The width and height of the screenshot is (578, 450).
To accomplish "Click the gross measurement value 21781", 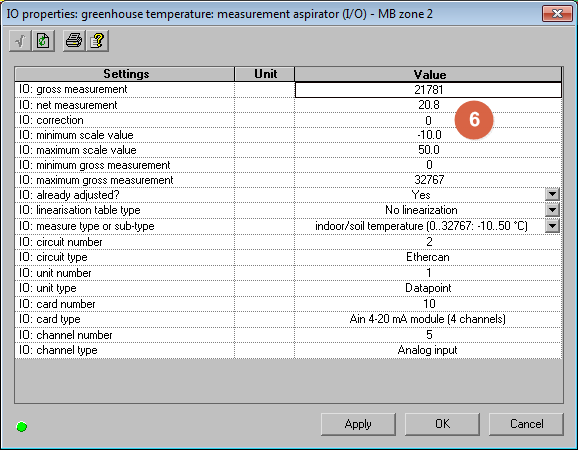I will pyautogui.click(x=428, y=90).
